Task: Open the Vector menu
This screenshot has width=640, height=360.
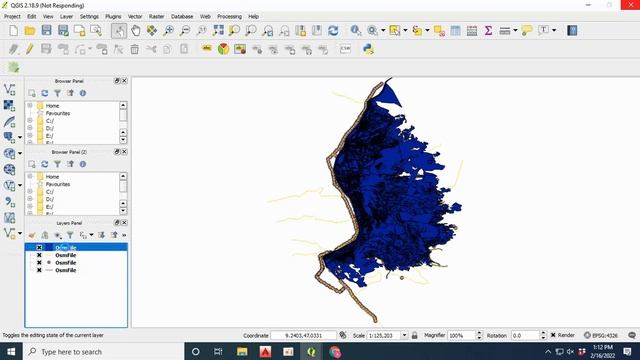Action: click(135, 16)
